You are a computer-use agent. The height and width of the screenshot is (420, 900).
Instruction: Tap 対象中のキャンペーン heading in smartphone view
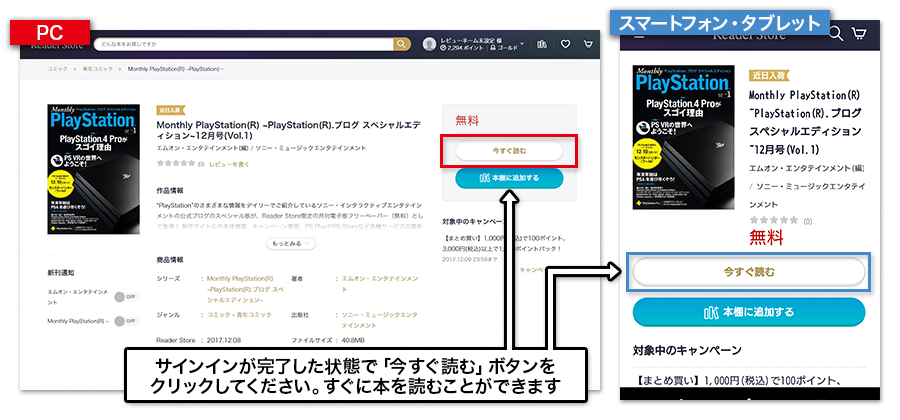point(687,350)
